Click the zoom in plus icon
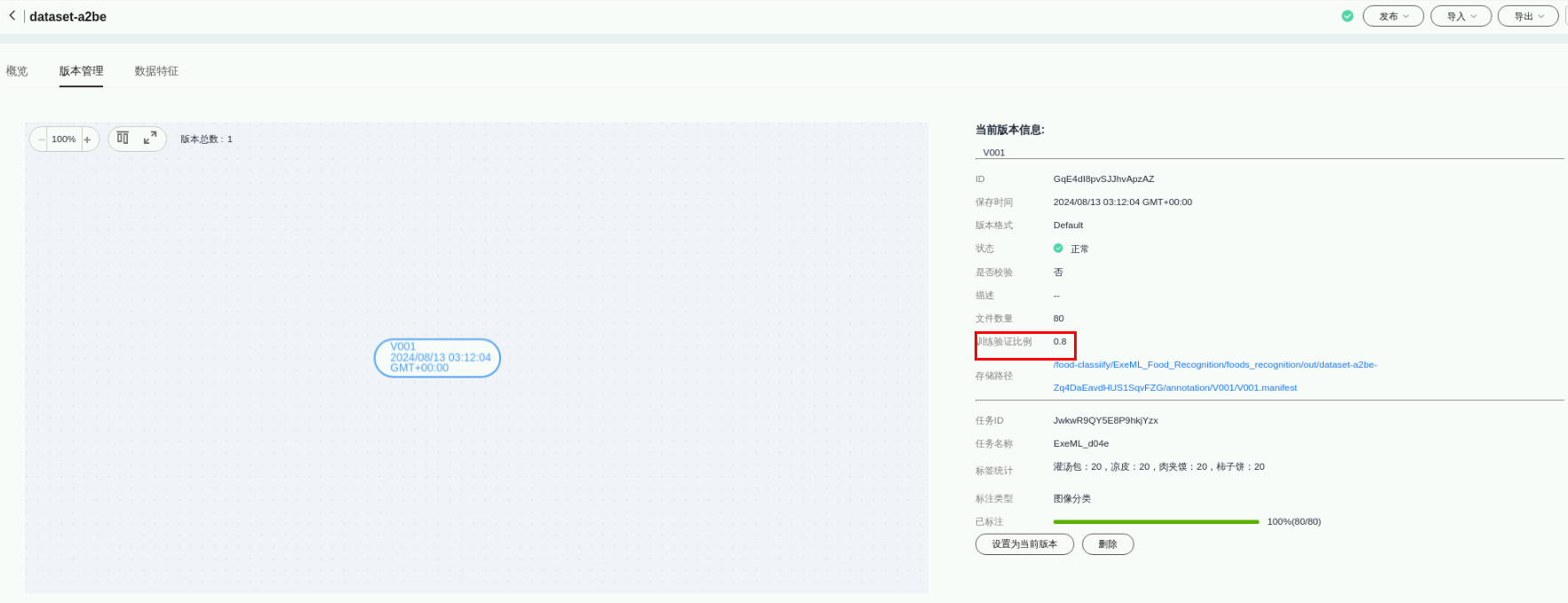Viewport: 1568px width, 603px height. 87,139
